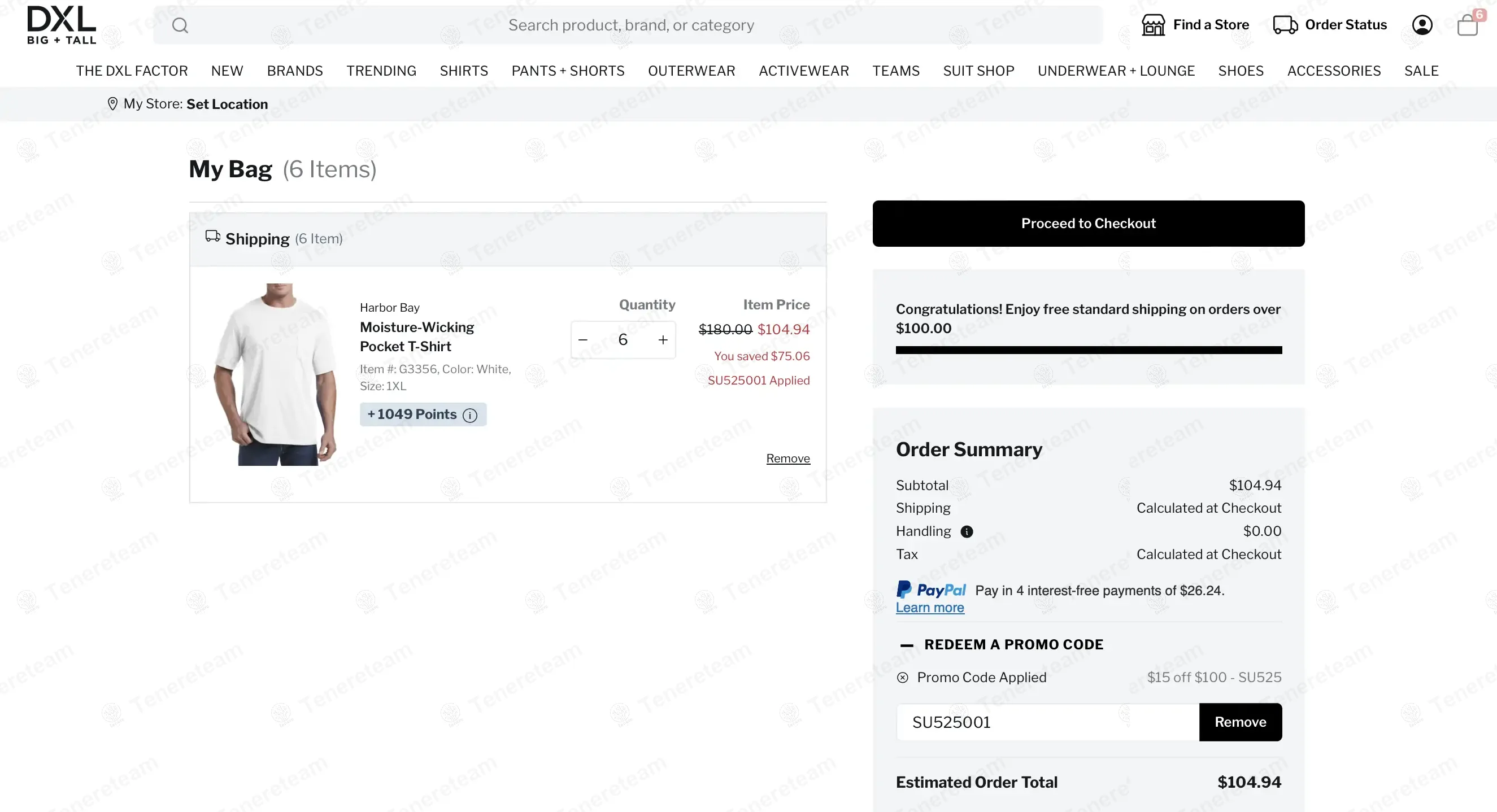
Task: Open the OUTERWEAR menu
Action: pos(691,71)
